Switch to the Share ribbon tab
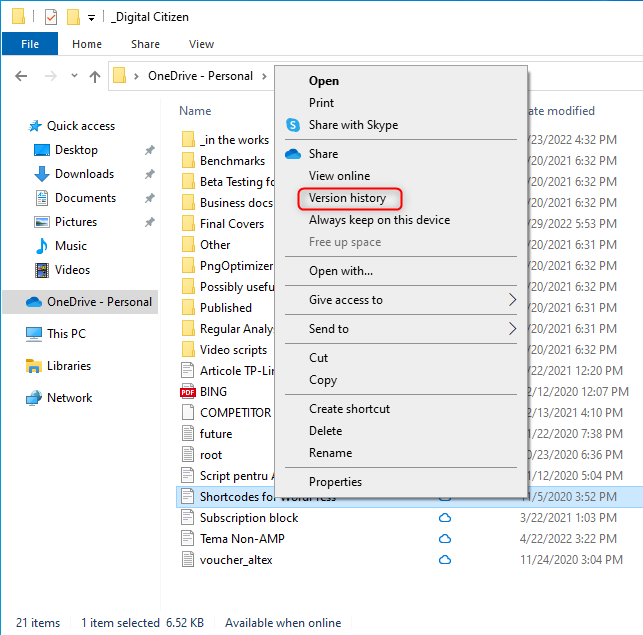The height and width of the screenshot is (635, 643). tap(145, 44)
